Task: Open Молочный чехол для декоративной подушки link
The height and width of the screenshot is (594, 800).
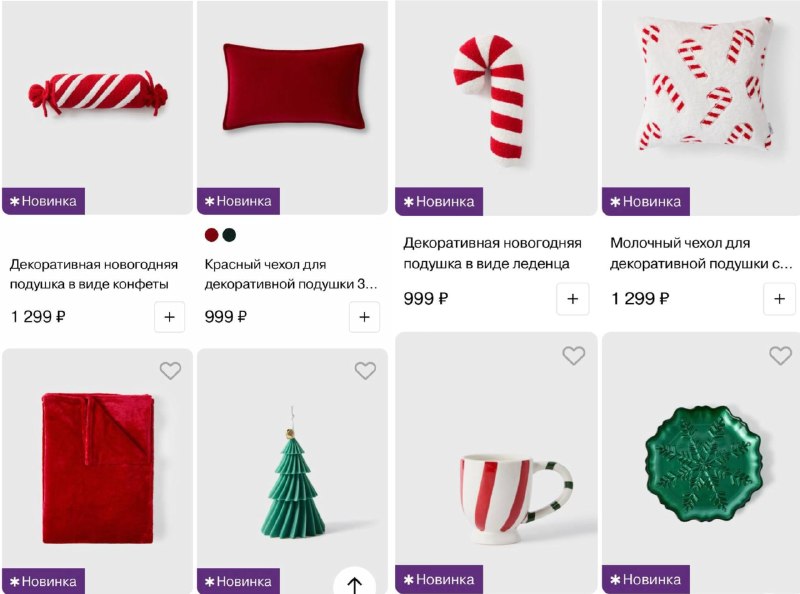Action: 701,253
